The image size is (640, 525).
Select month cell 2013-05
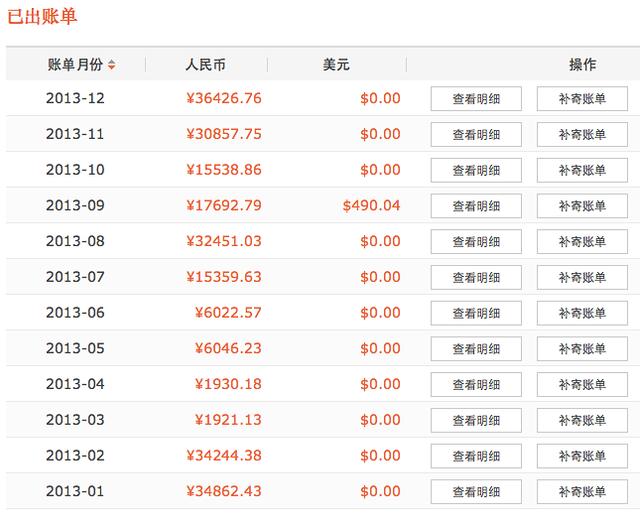coord(75,349)
